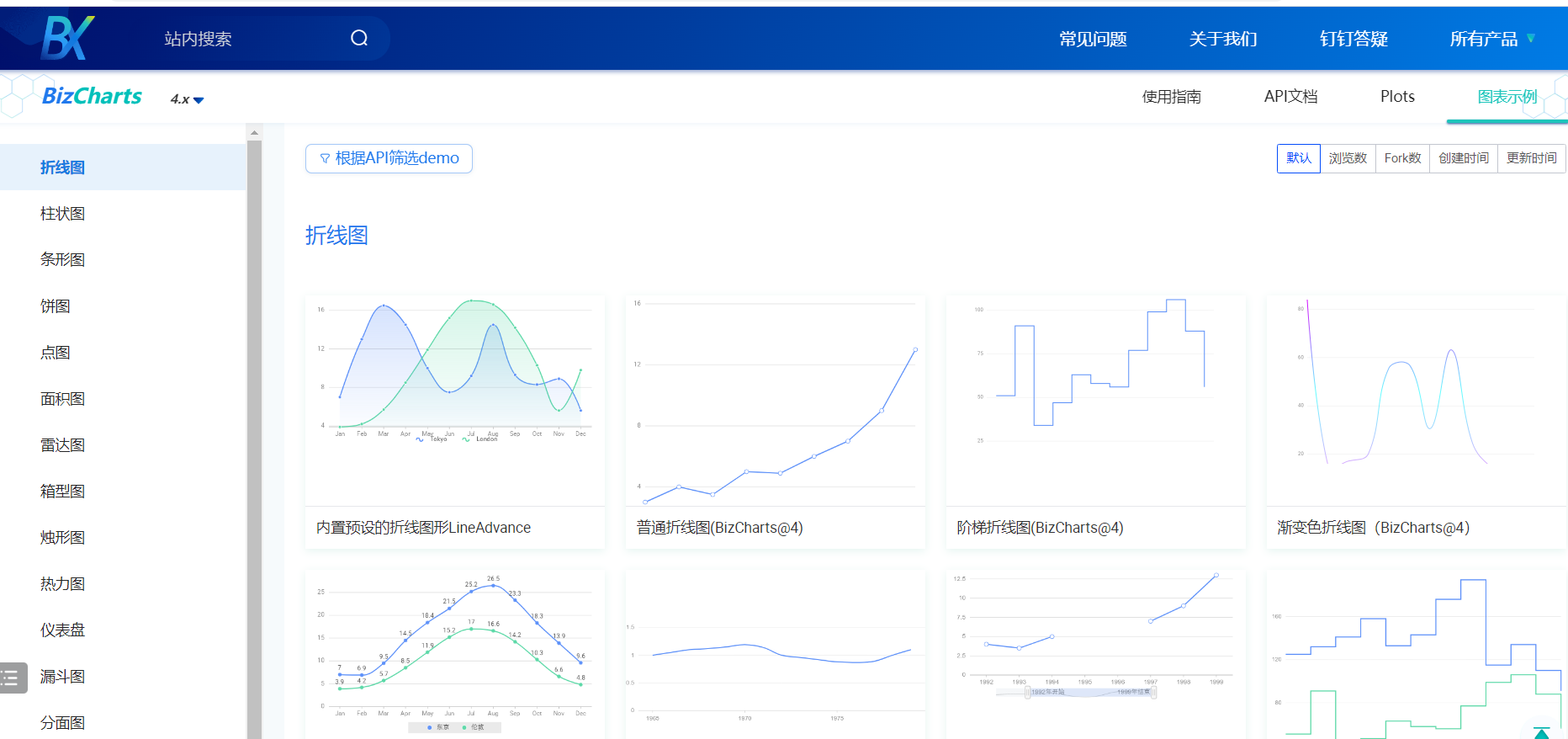This screenshot has width=1568, height=739.
Task: Expand the 所有产品 products dropdown
Action: click(1492, 39)
